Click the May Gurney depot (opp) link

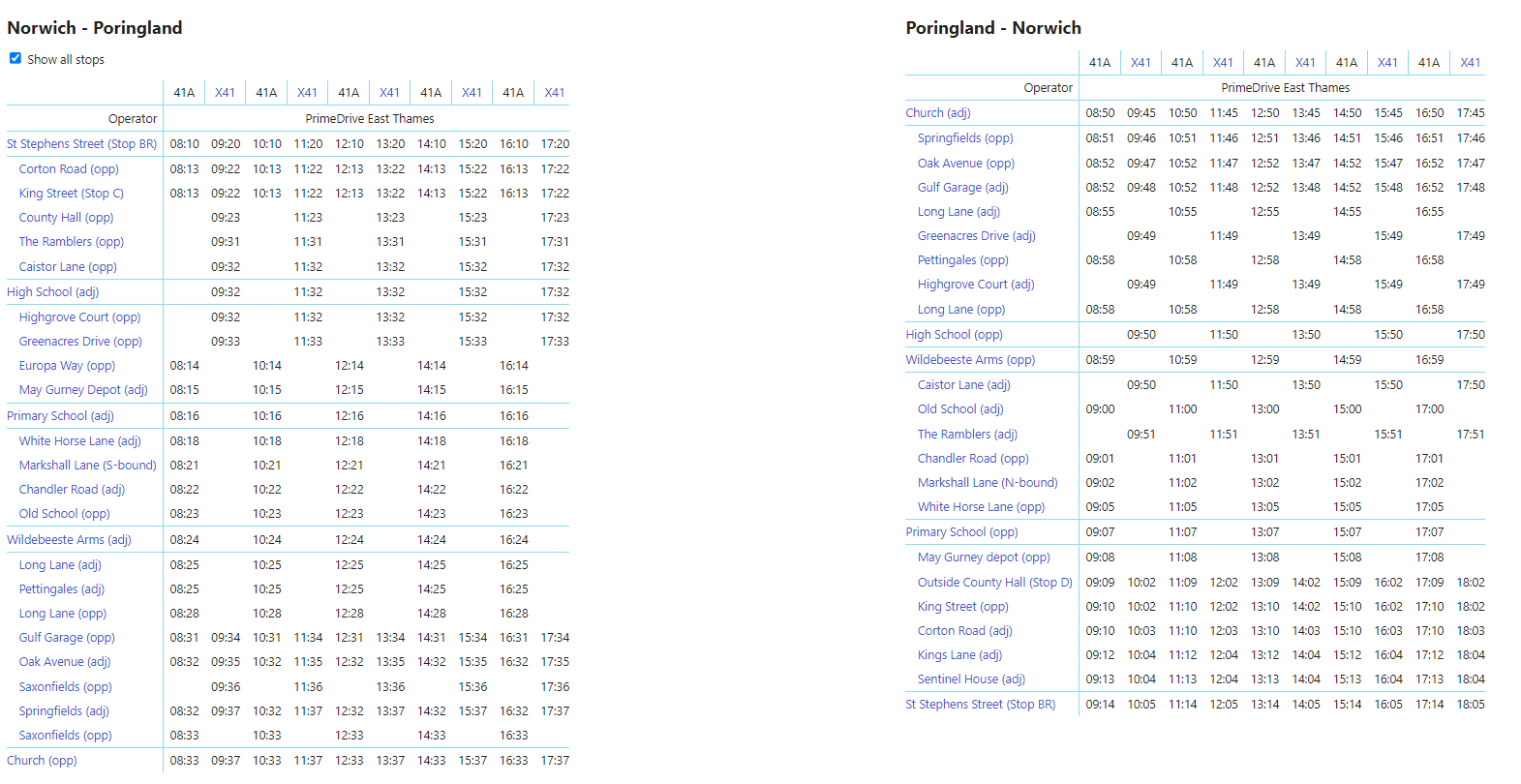click(x=984, y=558)
